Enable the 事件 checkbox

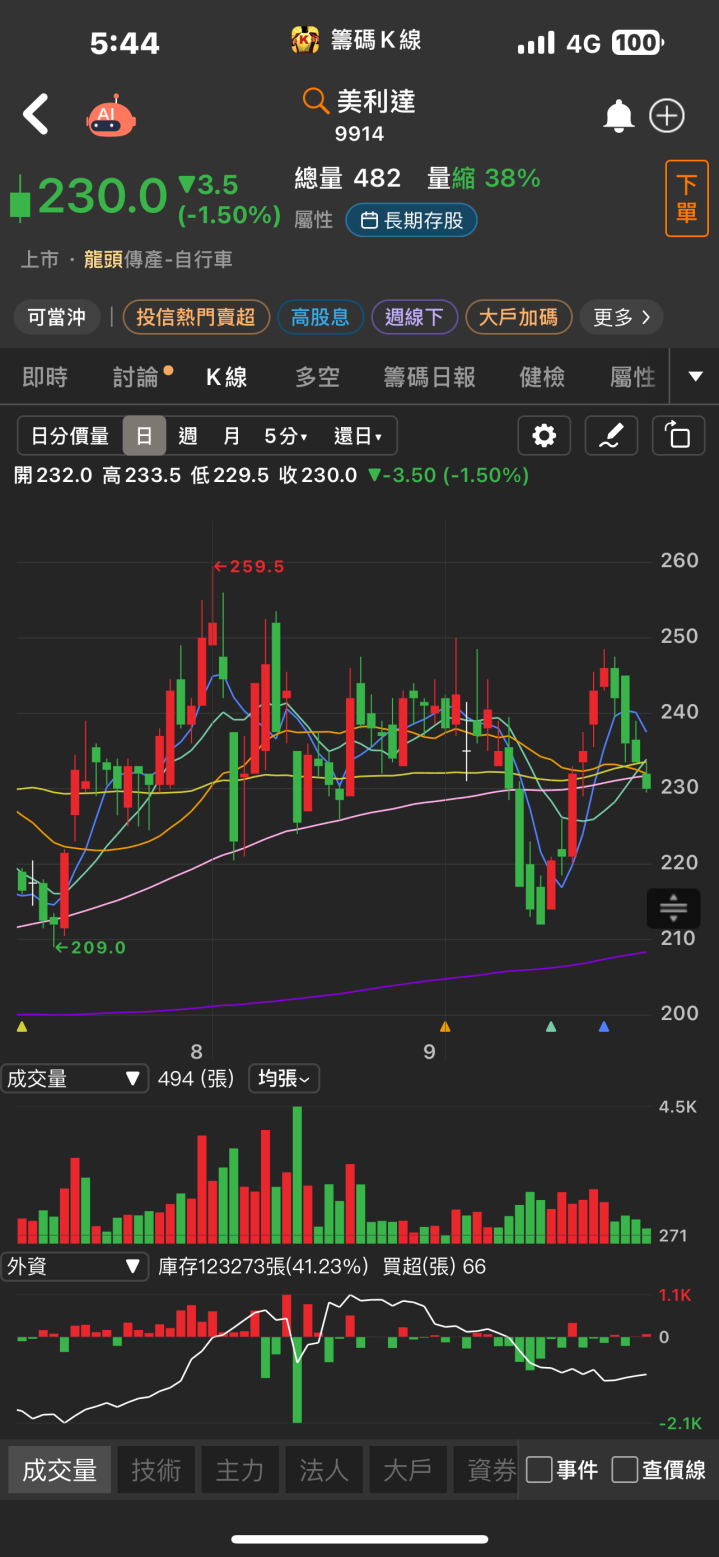pos(539,1469)
